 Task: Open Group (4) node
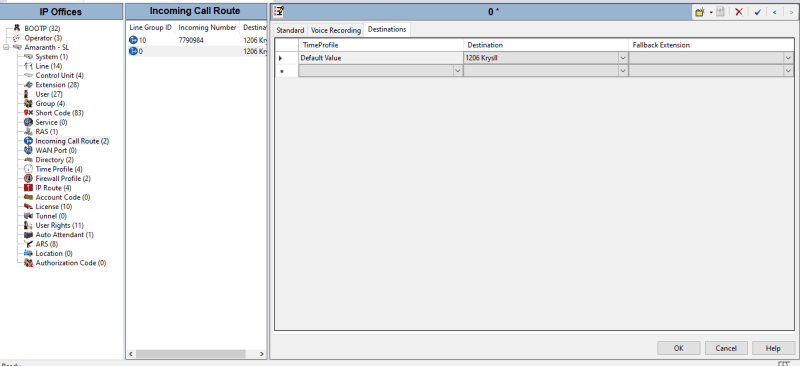coord(50,104)
